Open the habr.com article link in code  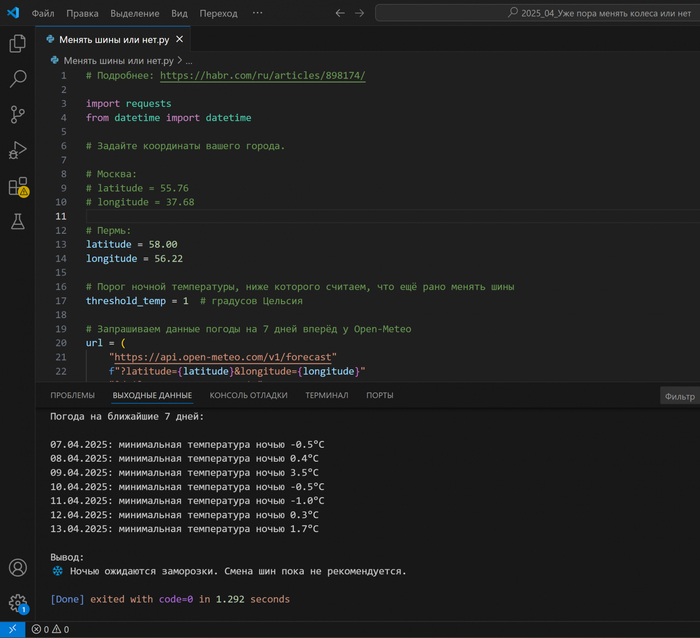(262, 76)
